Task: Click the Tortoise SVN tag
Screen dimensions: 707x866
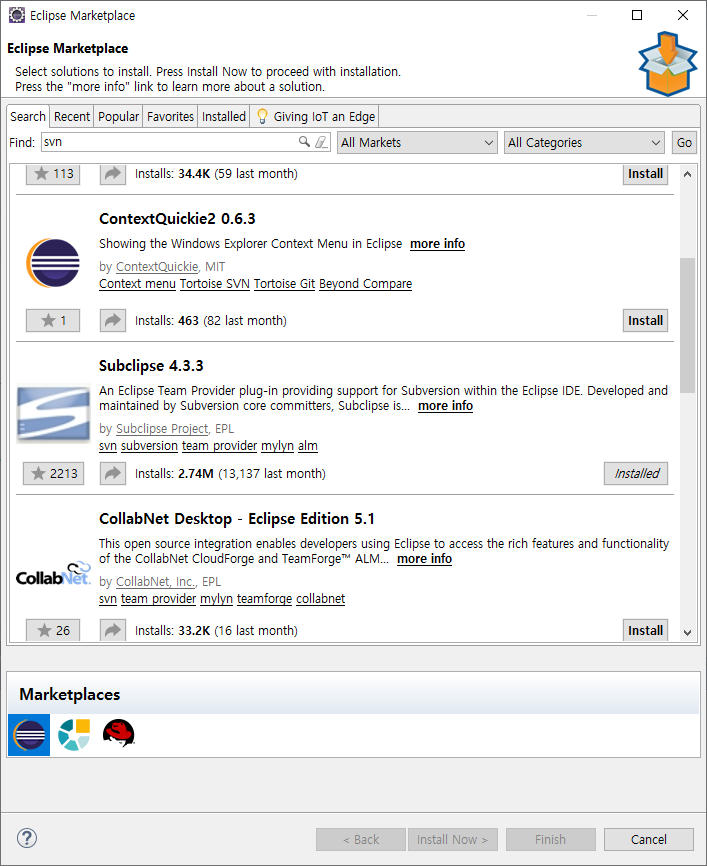Action: [x=215, y=284]
